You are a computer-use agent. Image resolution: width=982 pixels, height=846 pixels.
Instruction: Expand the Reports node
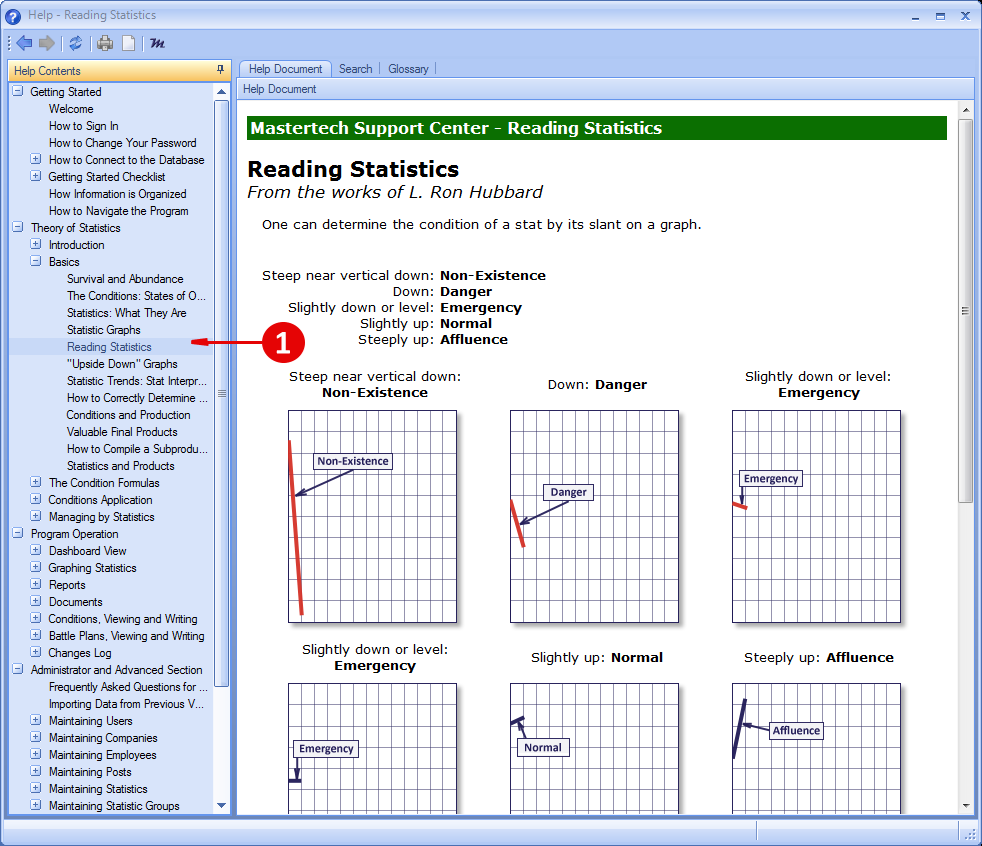pyautogui.click(x=36, y=584)
